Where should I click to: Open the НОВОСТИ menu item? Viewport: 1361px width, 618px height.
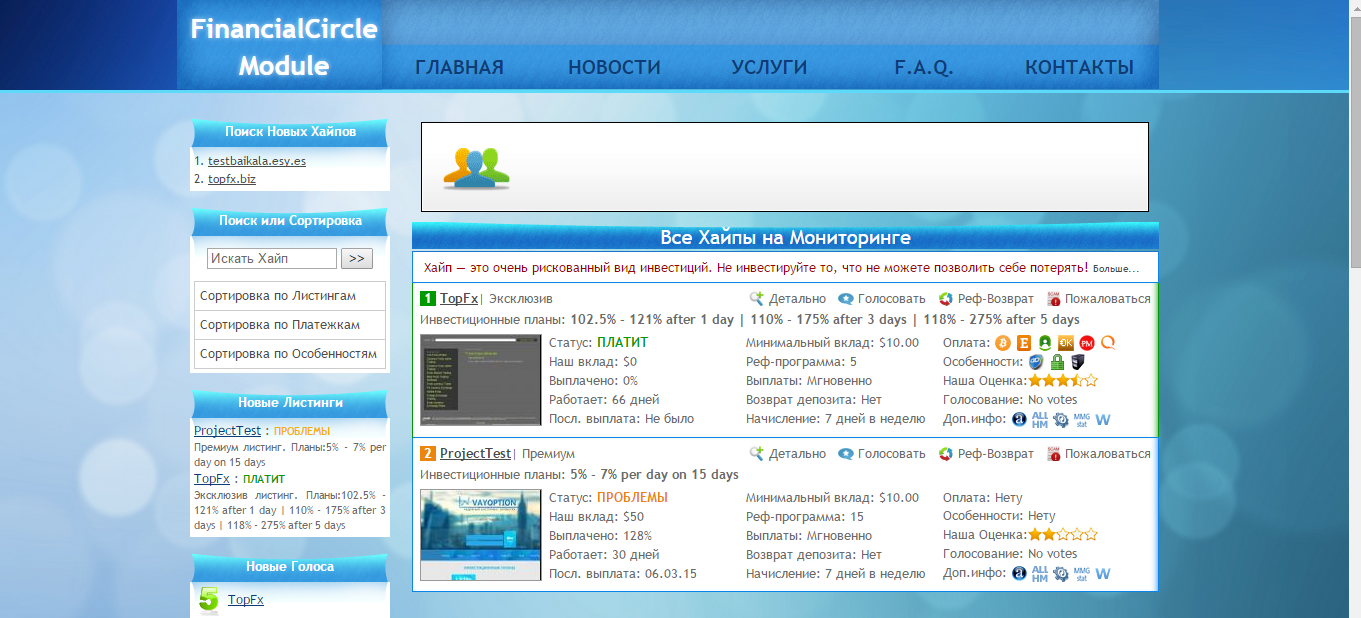click(x=614, y=68)
